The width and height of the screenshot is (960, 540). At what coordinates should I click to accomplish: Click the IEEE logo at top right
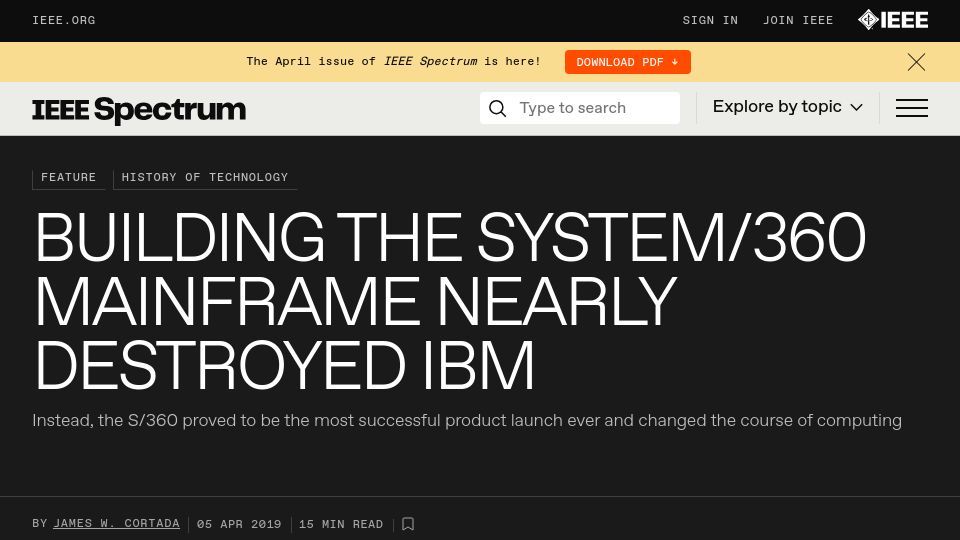tap(893, 20)
